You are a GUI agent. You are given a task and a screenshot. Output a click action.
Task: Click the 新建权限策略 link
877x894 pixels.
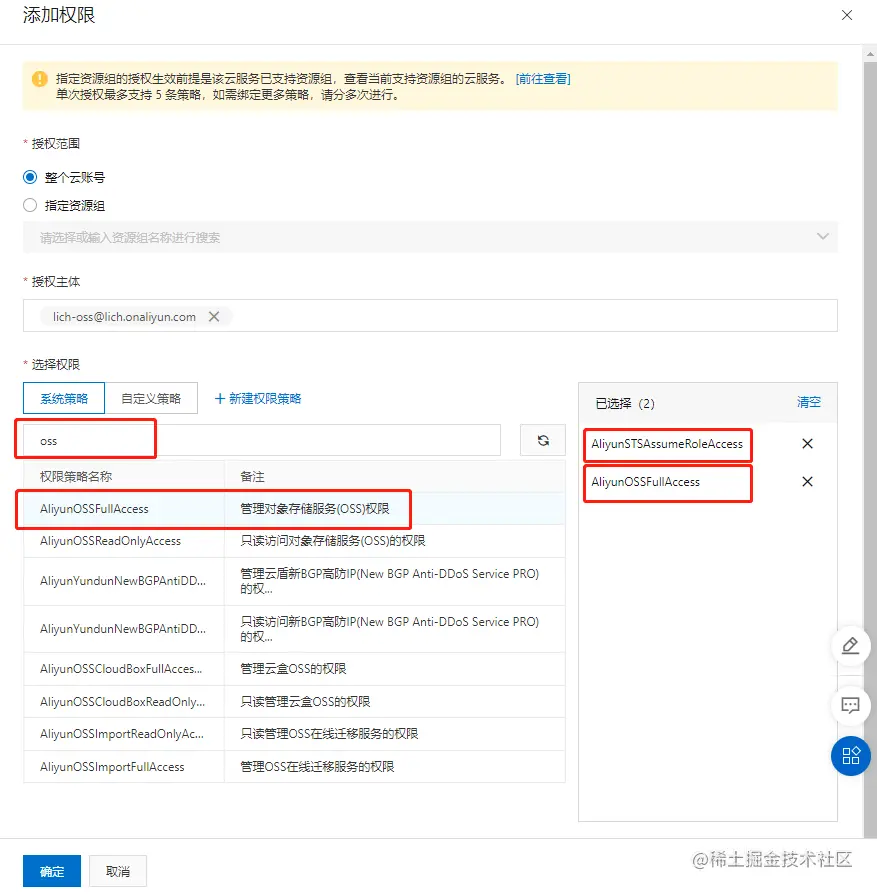(258, 397)
